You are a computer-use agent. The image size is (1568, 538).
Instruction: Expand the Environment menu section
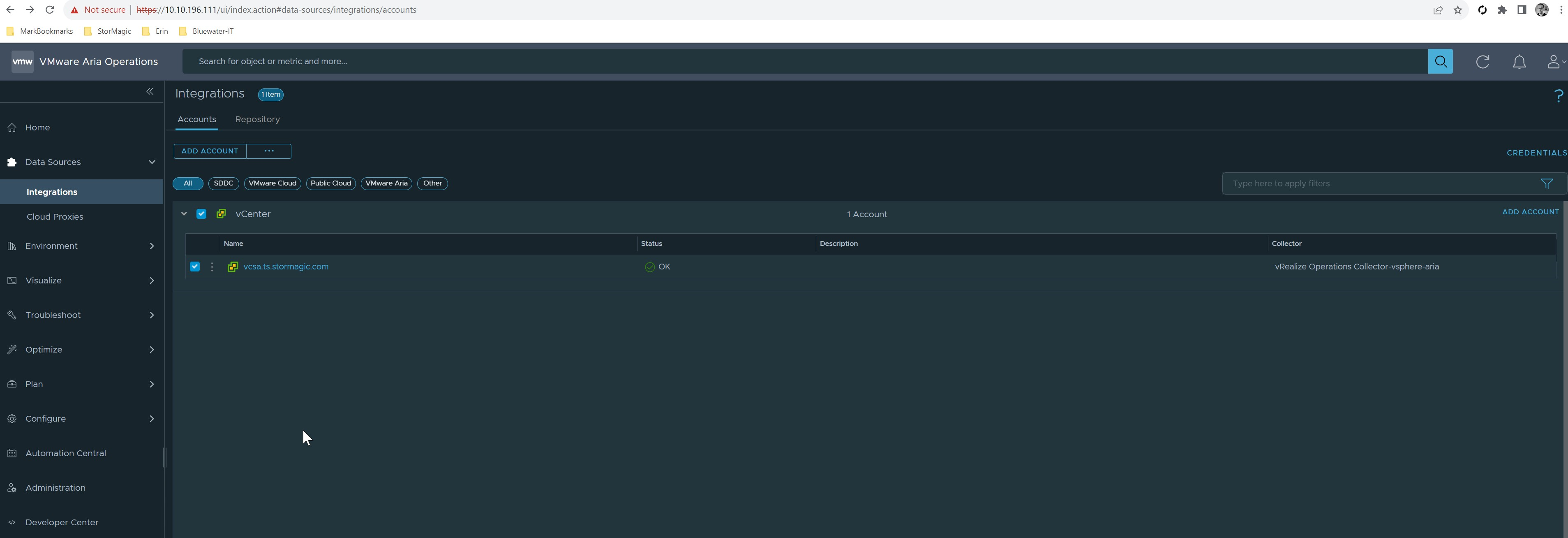click(152, 246)
